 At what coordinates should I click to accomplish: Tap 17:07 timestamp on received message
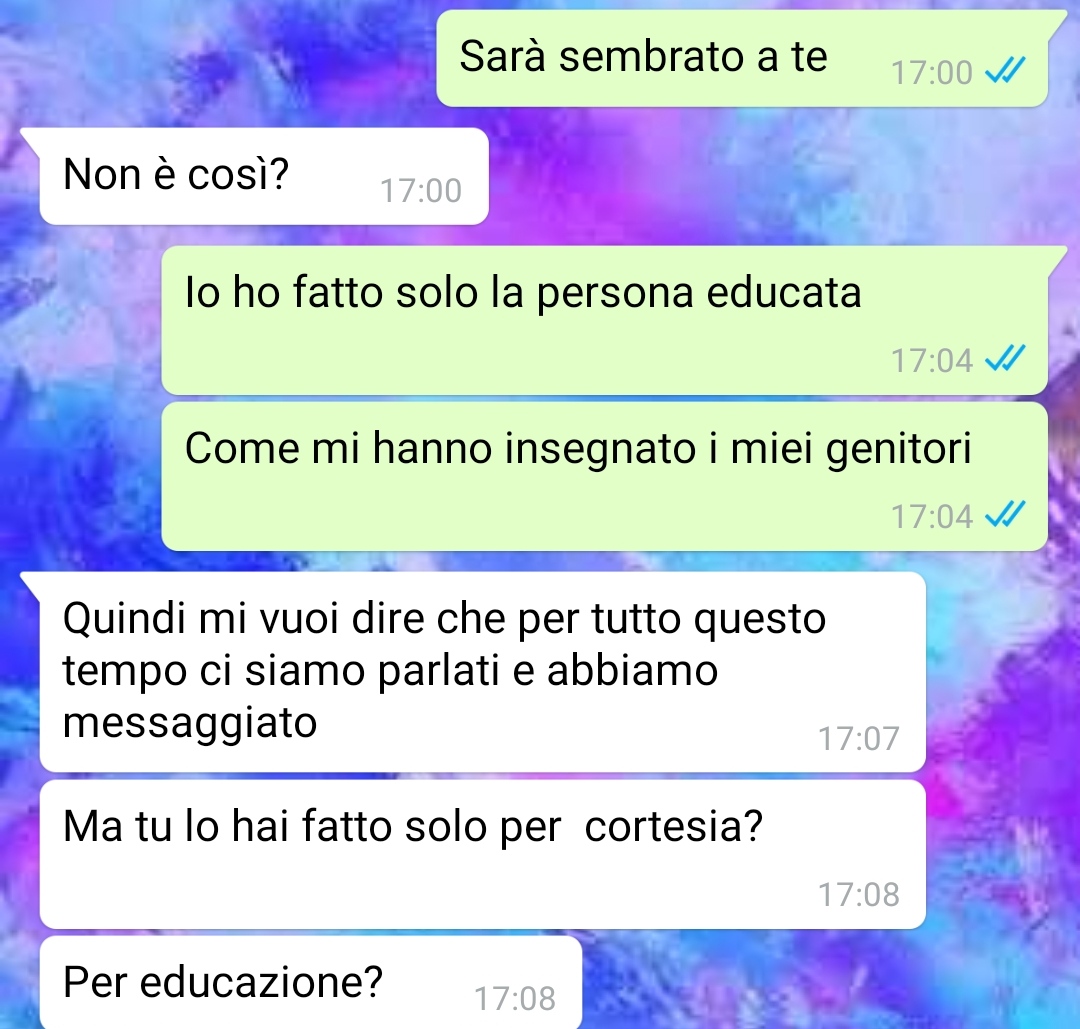tap(858, 738)
